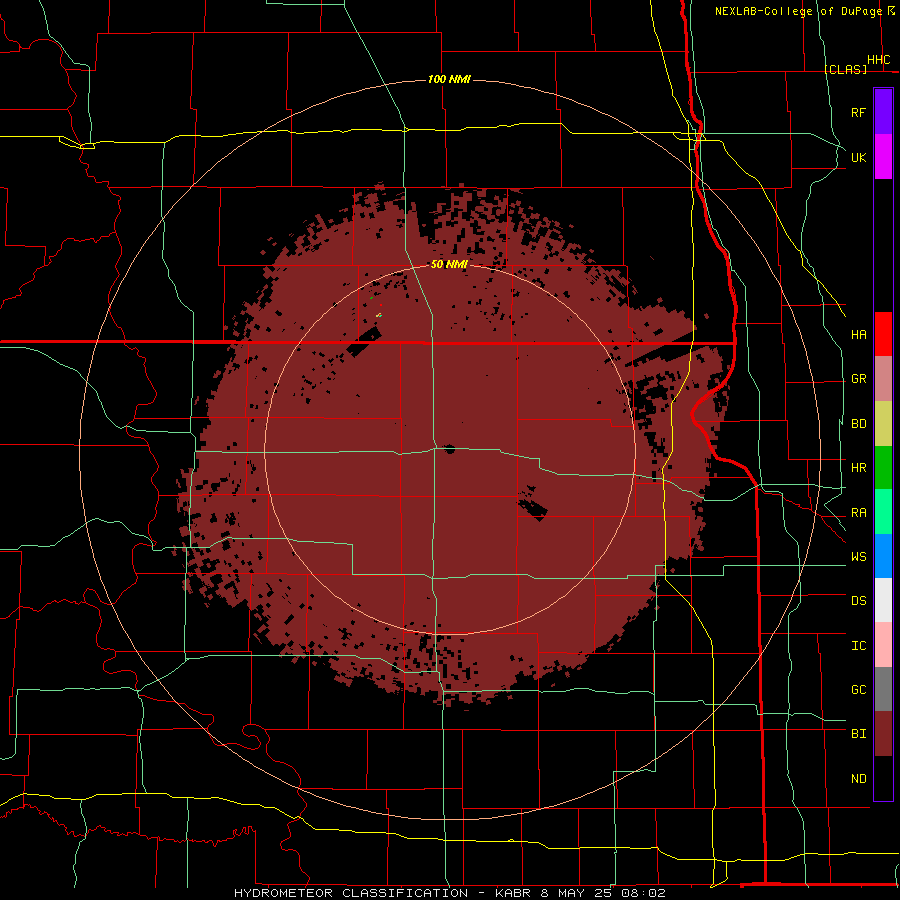
Task: Click the RF legend label
Action: (858, 112)
